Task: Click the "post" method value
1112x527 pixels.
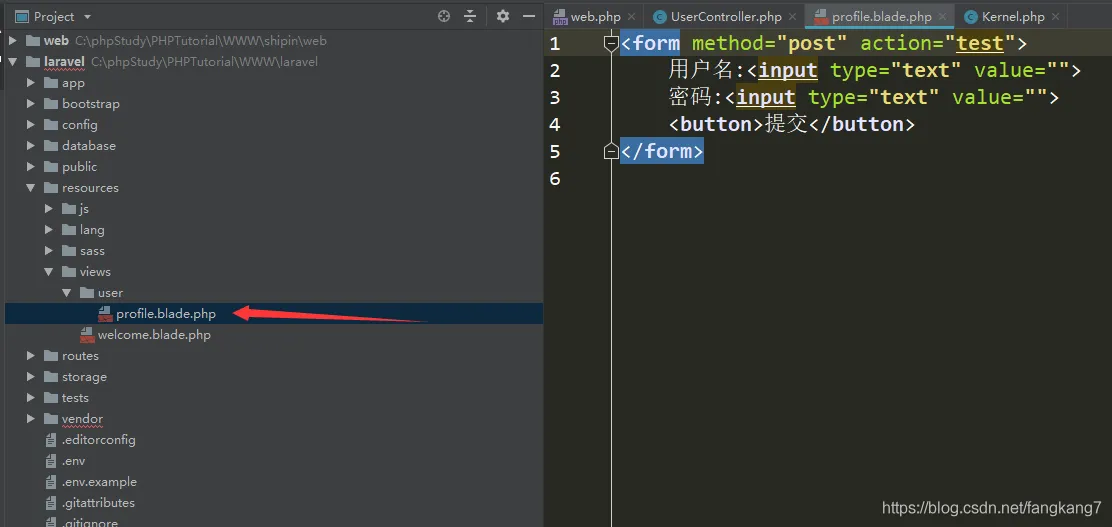Action: tap(812, 43)
